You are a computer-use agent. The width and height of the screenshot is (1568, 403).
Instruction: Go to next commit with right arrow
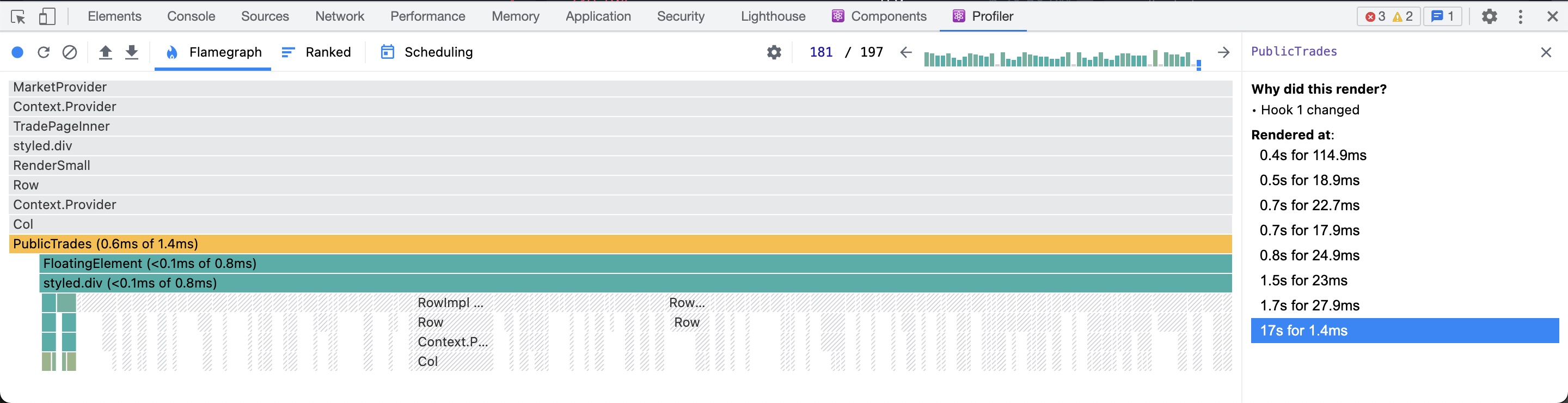click(x=1223, y=52)
